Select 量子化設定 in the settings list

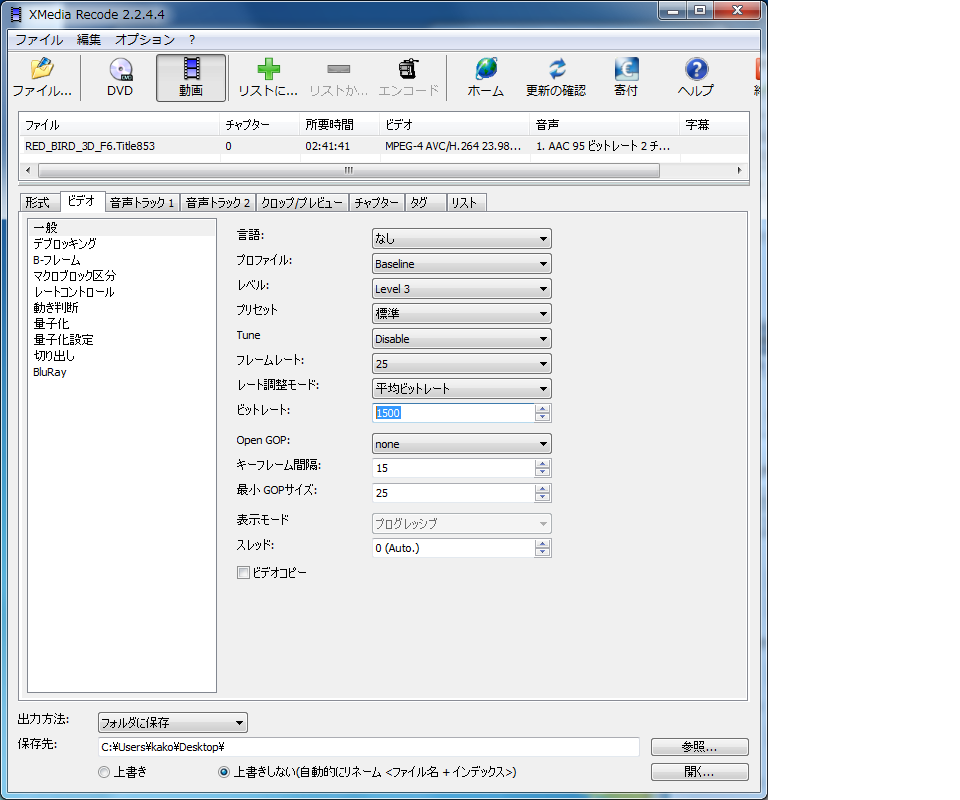(64, 340)
